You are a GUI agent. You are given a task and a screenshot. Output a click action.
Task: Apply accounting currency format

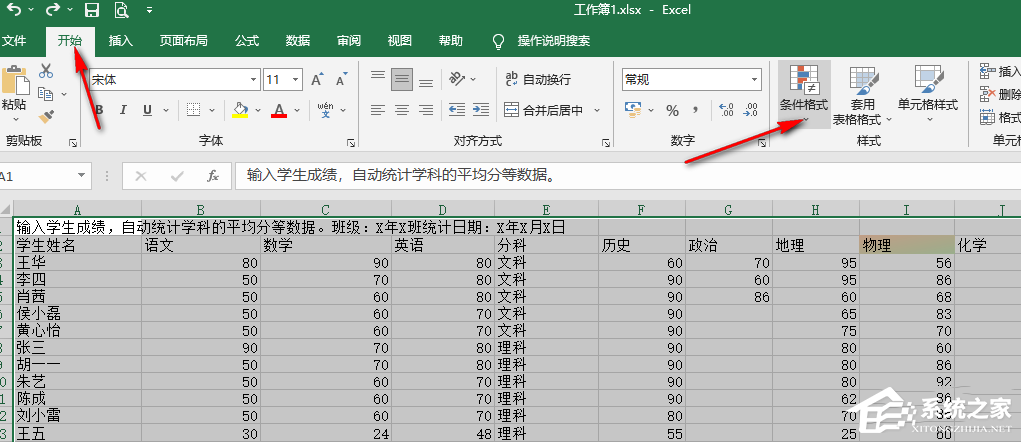pos(632,109)
